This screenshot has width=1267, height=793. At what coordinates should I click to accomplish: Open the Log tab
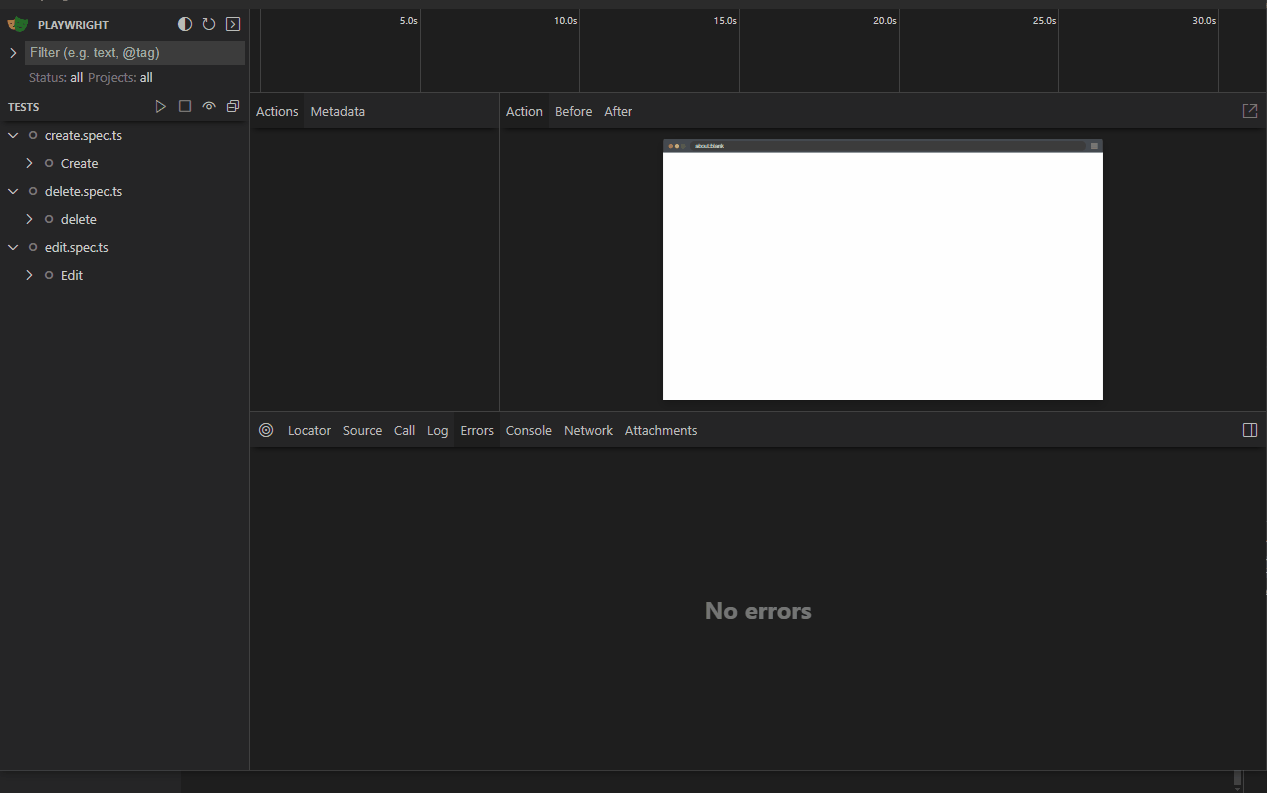(437, 430)
